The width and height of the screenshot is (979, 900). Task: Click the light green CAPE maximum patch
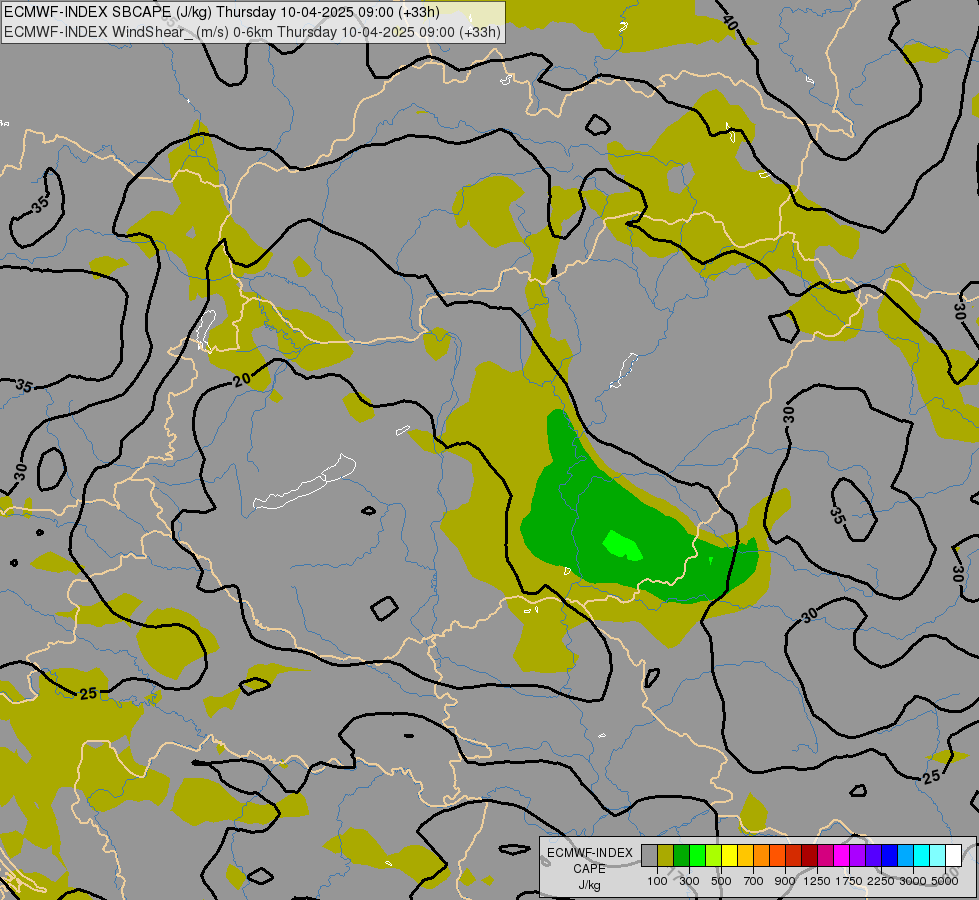tap(622, 545)
